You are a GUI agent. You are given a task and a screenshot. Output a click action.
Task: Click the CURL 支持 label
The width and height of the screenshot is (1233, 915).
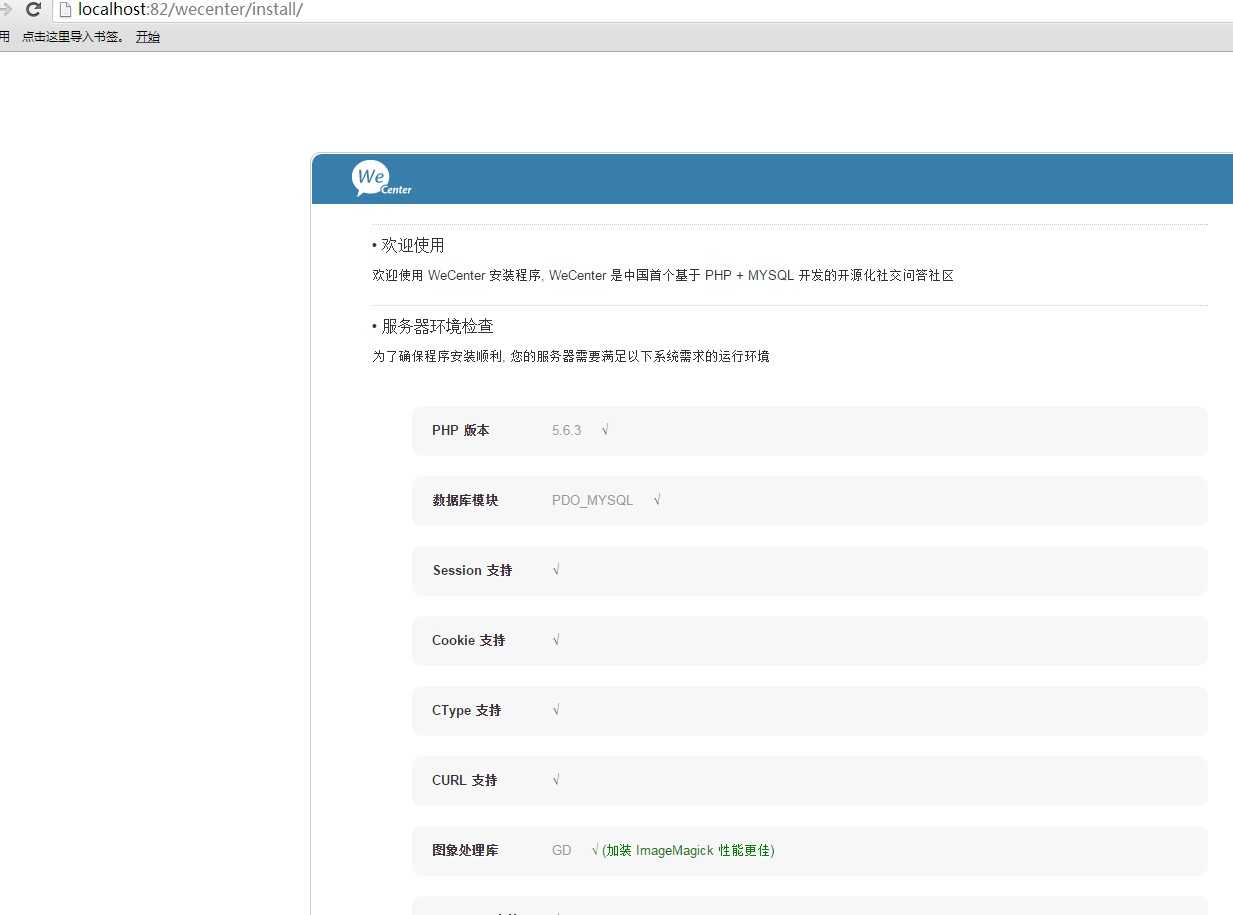(x=464, y=780)
